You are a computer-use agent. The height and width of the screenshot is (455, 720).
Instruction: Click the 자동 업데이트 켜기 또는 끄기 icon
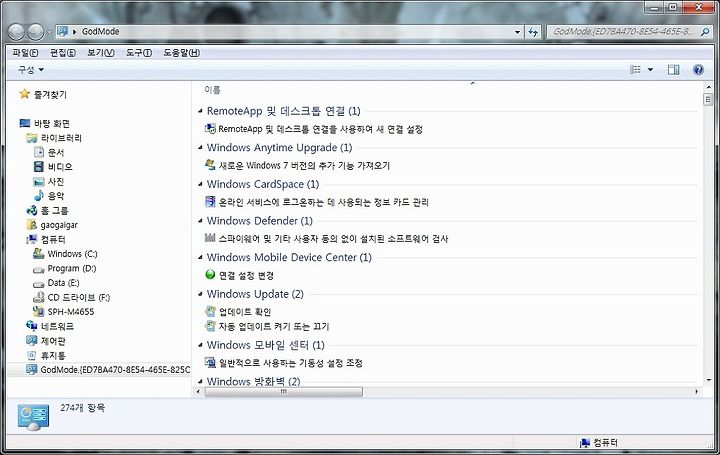click(210, 326)
